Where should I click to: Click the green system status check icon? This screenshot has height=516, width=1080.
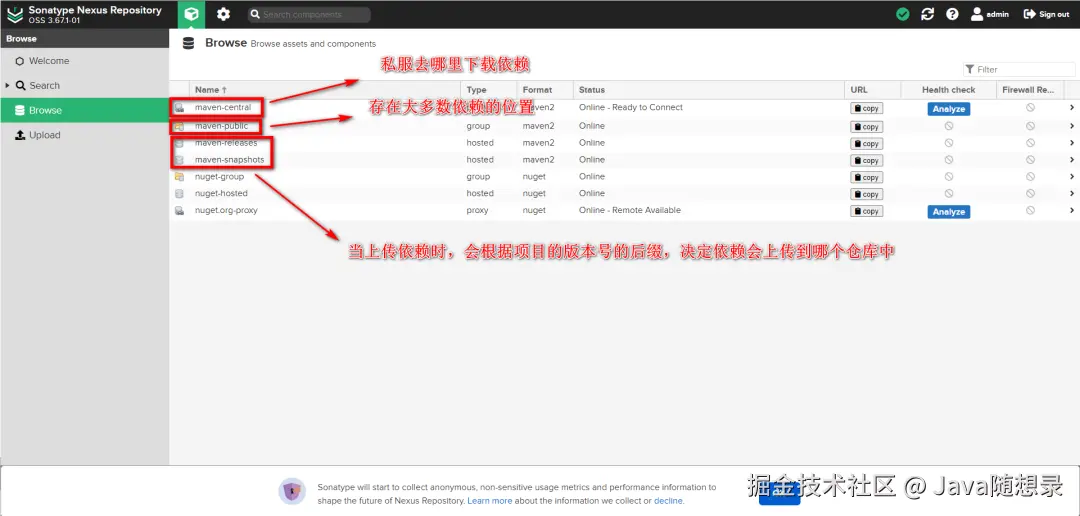tap(902, 14)
